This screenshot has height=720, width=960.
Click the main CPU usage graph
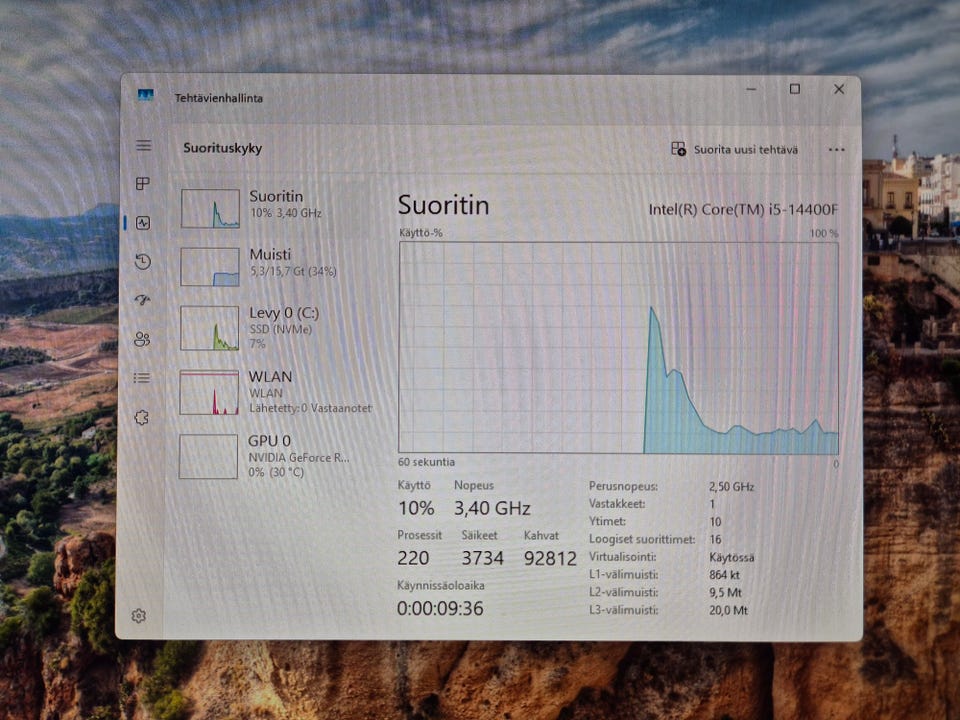(x=618, y=348)
